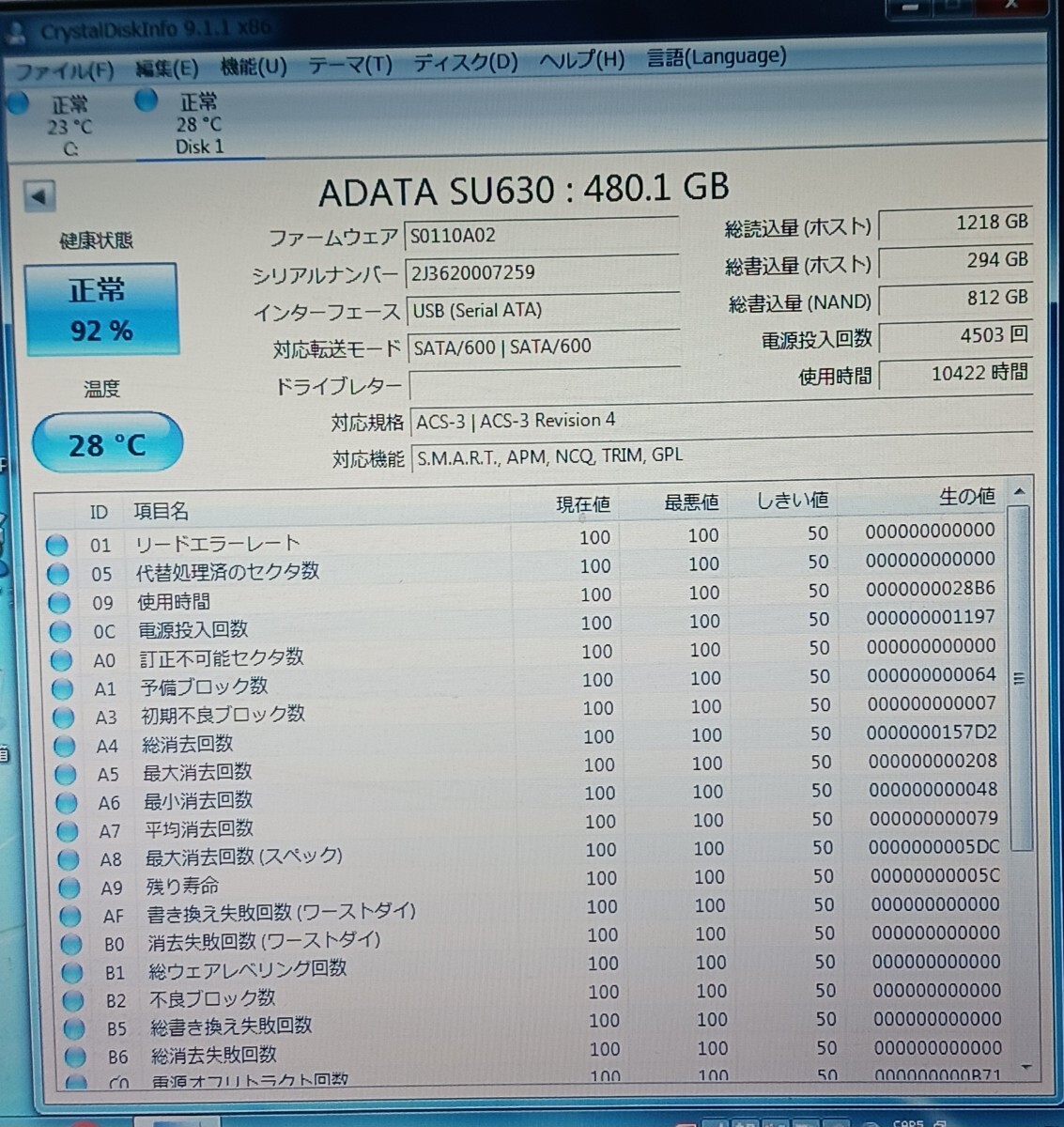
Task: Select raw value 00000000005C
Action: click(x=935, y=875)
